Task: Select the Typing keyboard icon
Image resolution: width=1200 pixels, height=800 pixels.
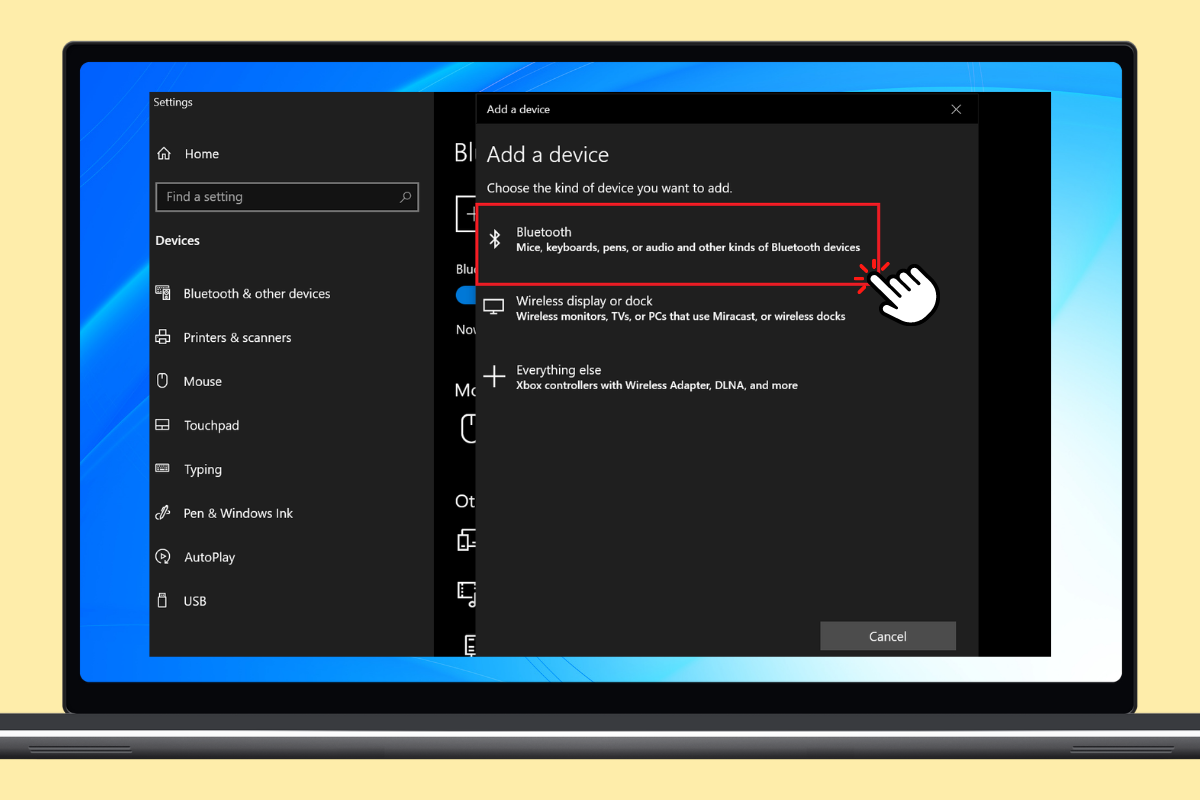Action: point(163,469)
